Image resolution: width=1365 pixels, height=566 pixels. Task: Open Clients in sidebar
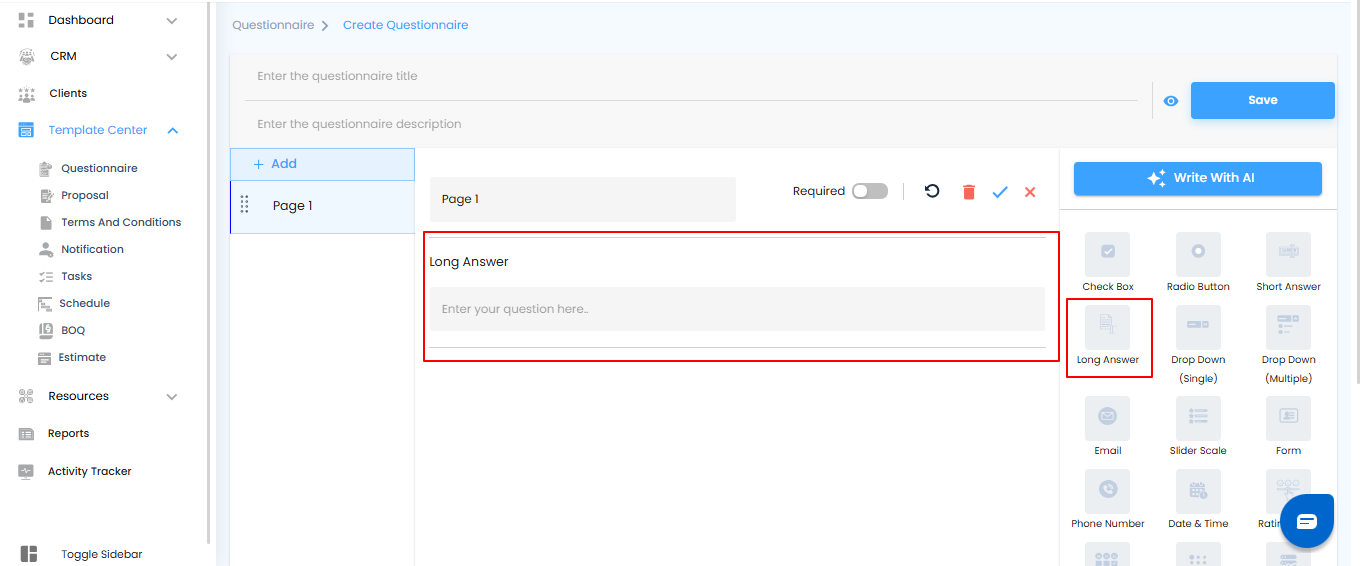click(68, 94)
